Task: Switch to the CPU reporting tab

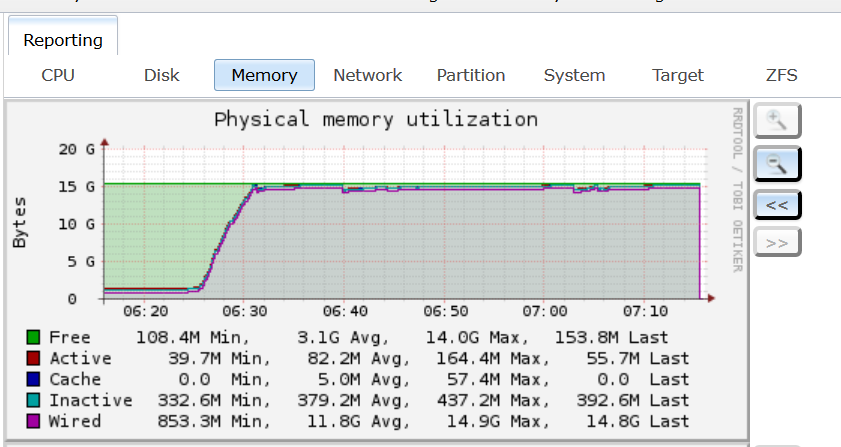Action: (x=57, y=75)
